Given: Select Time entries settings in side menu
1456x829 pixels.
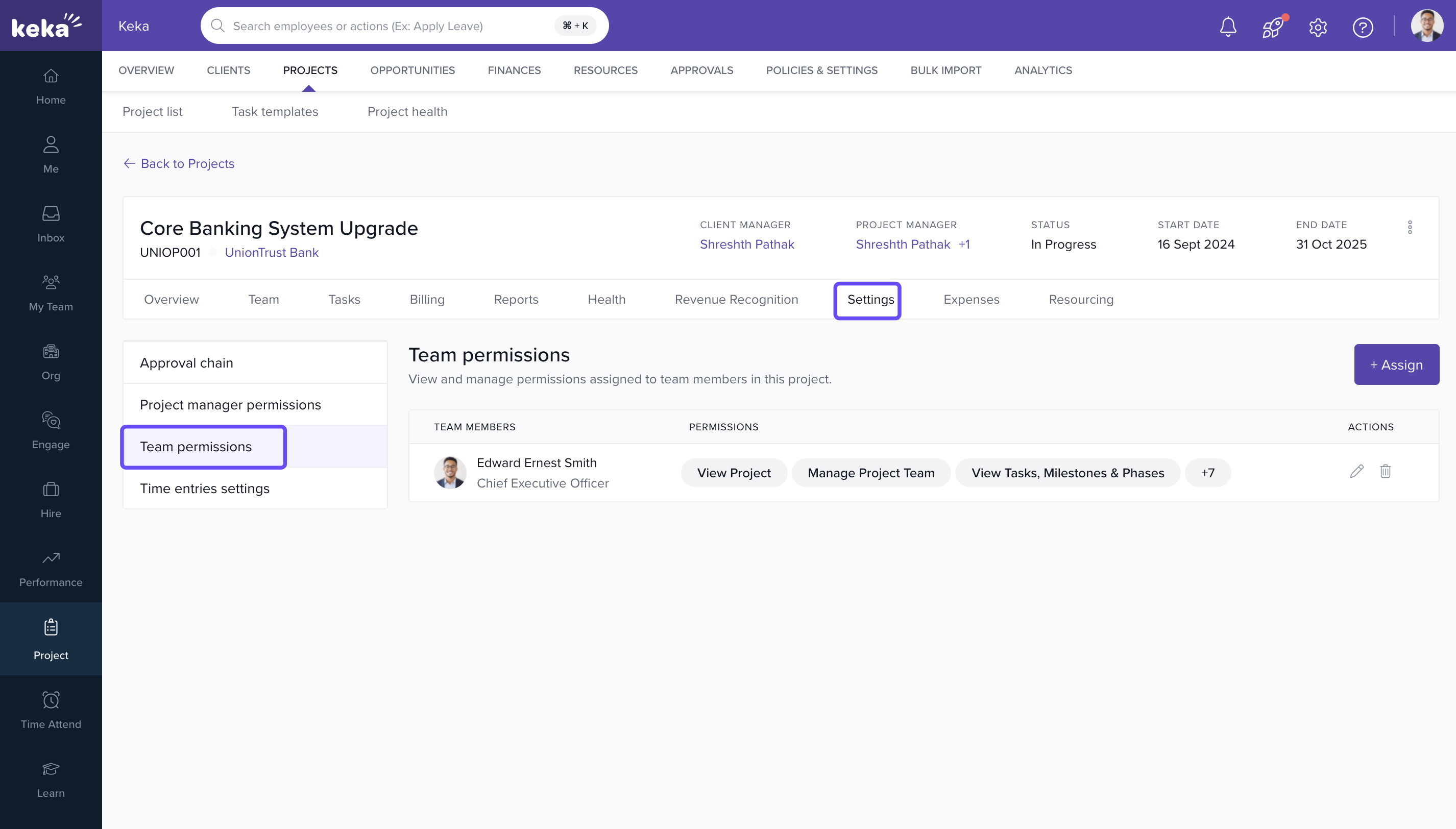Looking at the screenshot, I should point(204,489).
